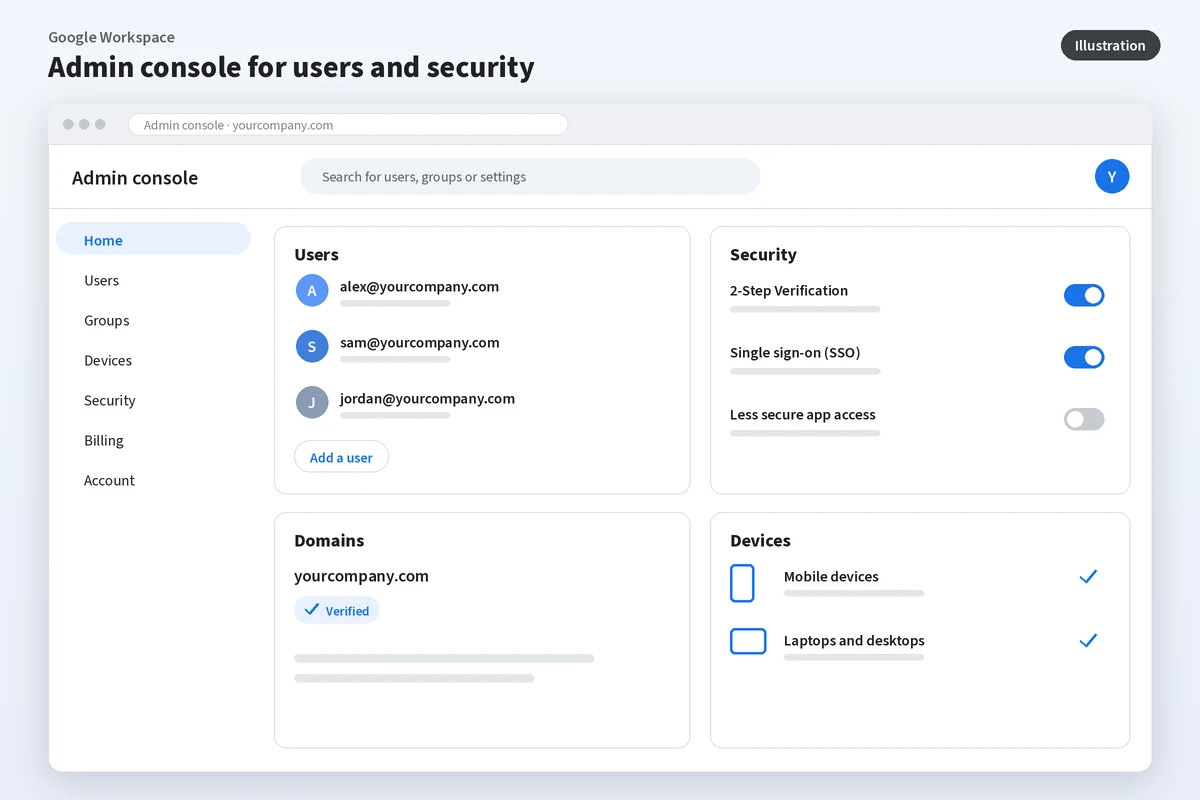Disable the Single sign-on (SSO) switch

click(1084, 357)
